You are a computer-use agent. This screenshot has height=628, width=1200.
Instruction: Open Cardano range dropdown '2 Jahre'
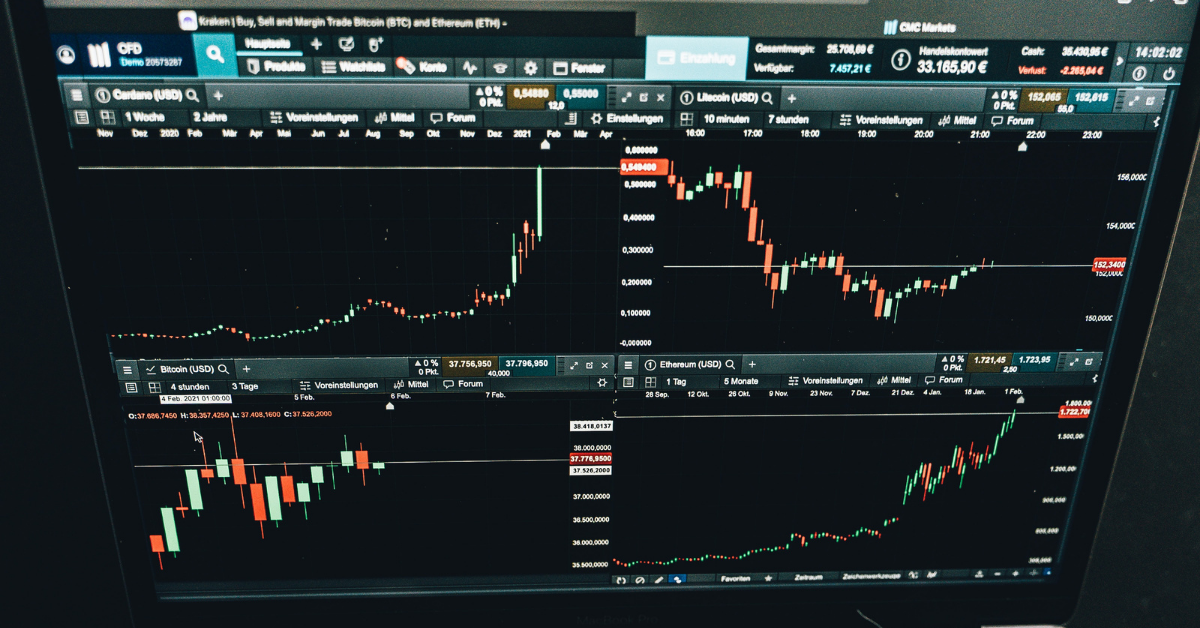tap(211, 117)
